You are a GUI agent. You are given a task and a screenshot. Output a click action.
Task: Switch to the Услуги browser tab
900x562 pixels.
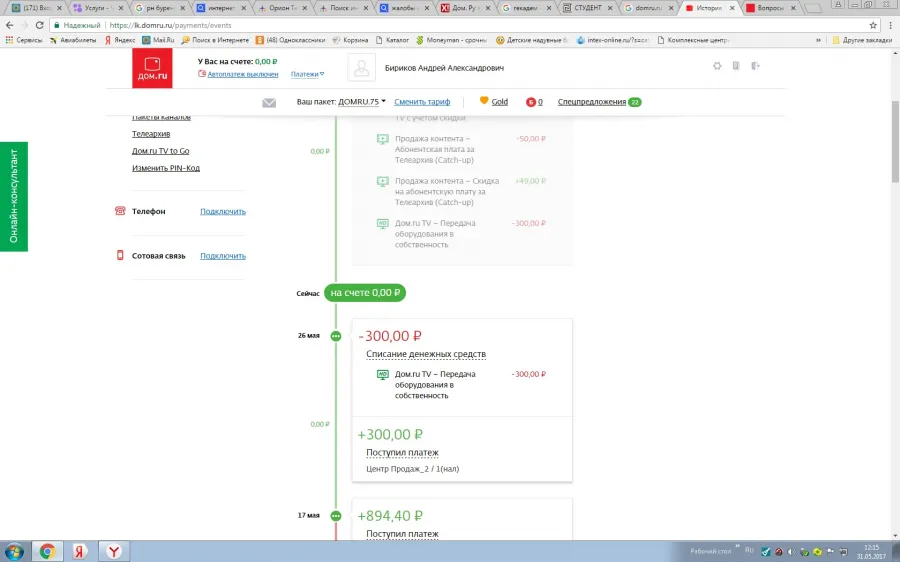tap(96, 8)
